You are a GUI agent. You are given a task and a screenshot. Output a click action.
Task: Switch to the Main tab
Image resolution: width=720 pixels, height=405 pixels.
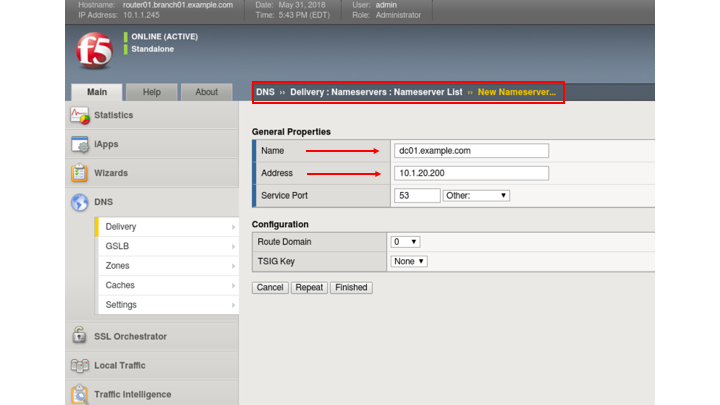tap(97, 92)
